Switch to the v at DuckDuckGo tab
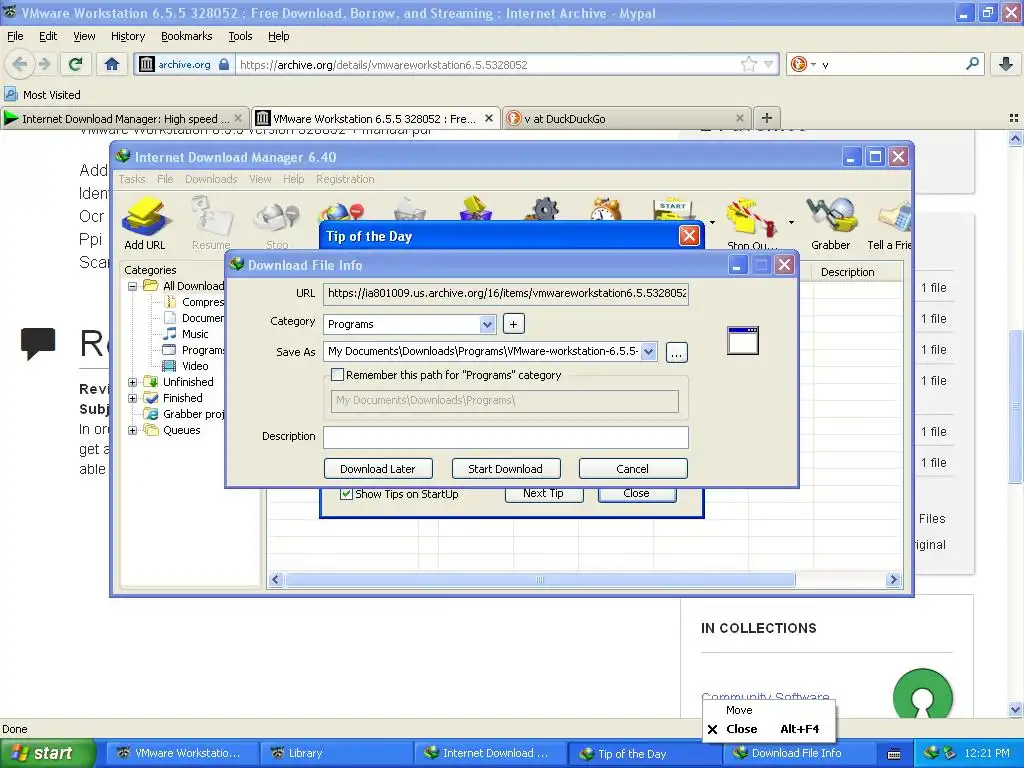 pyautogui.click(x=627, y=118)
